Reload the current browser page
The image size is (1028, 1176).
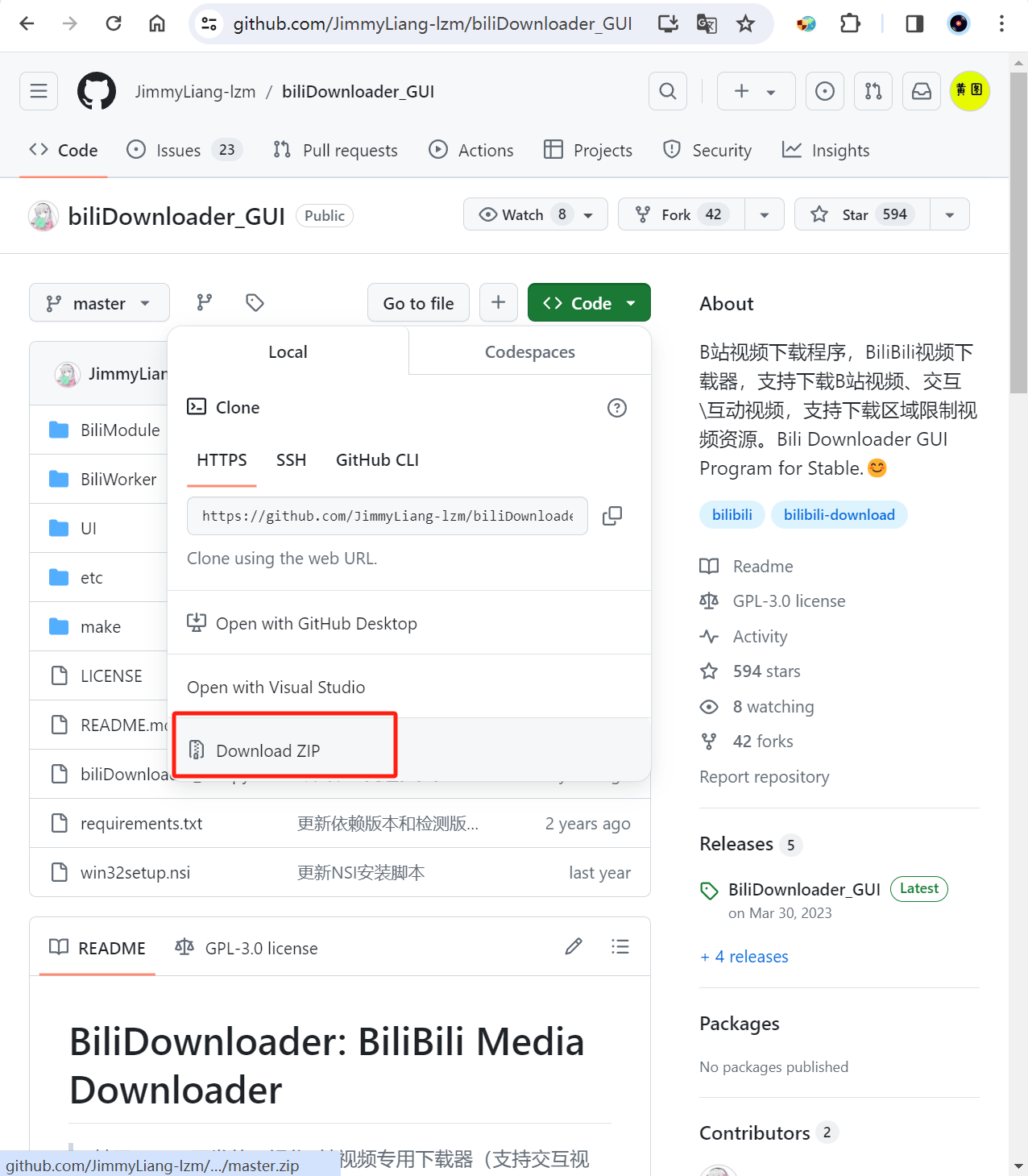[114, 23]
